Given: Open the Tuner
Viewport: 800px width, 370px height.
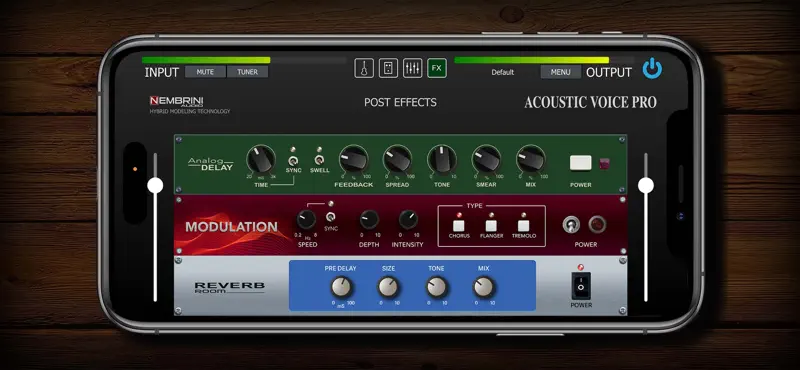Looking at the screenshot, I should coord(247,72).
